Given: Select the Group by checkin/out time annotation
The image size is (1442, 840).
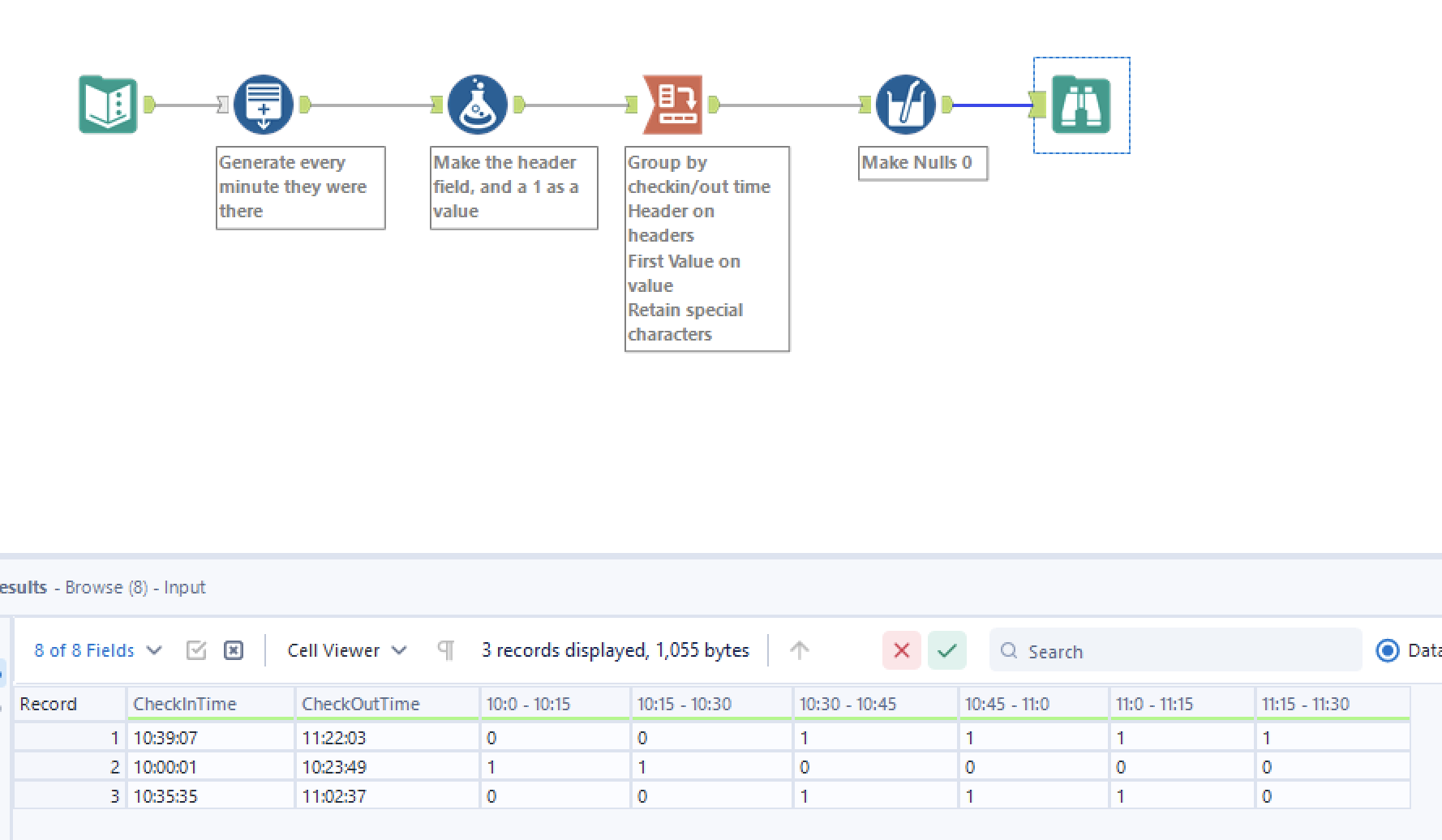Looking at the screenshot, I should point(706,247).
